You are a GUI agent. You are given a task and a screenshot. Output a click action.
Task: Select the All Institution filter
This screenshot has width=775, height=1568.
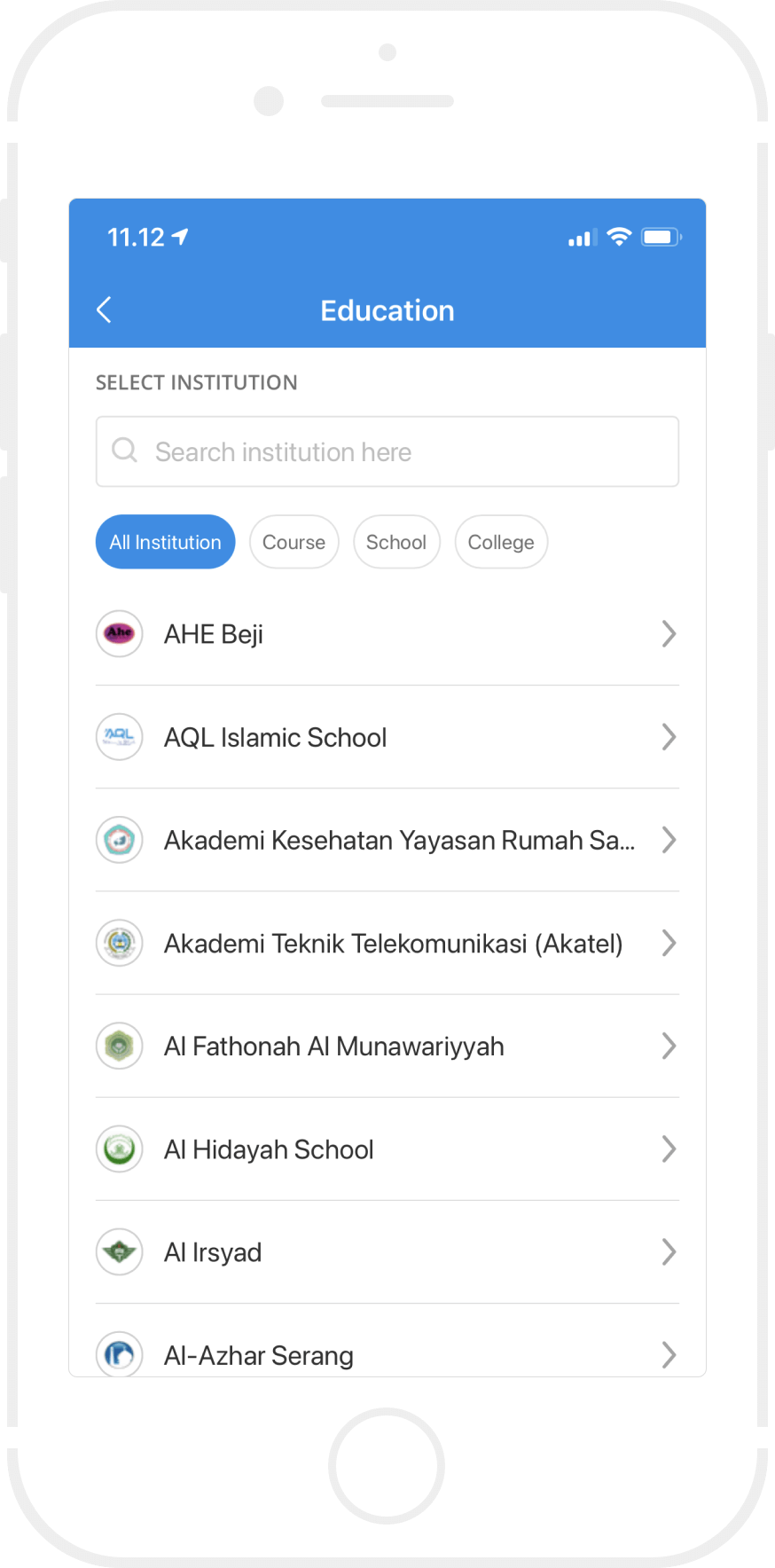165,542
